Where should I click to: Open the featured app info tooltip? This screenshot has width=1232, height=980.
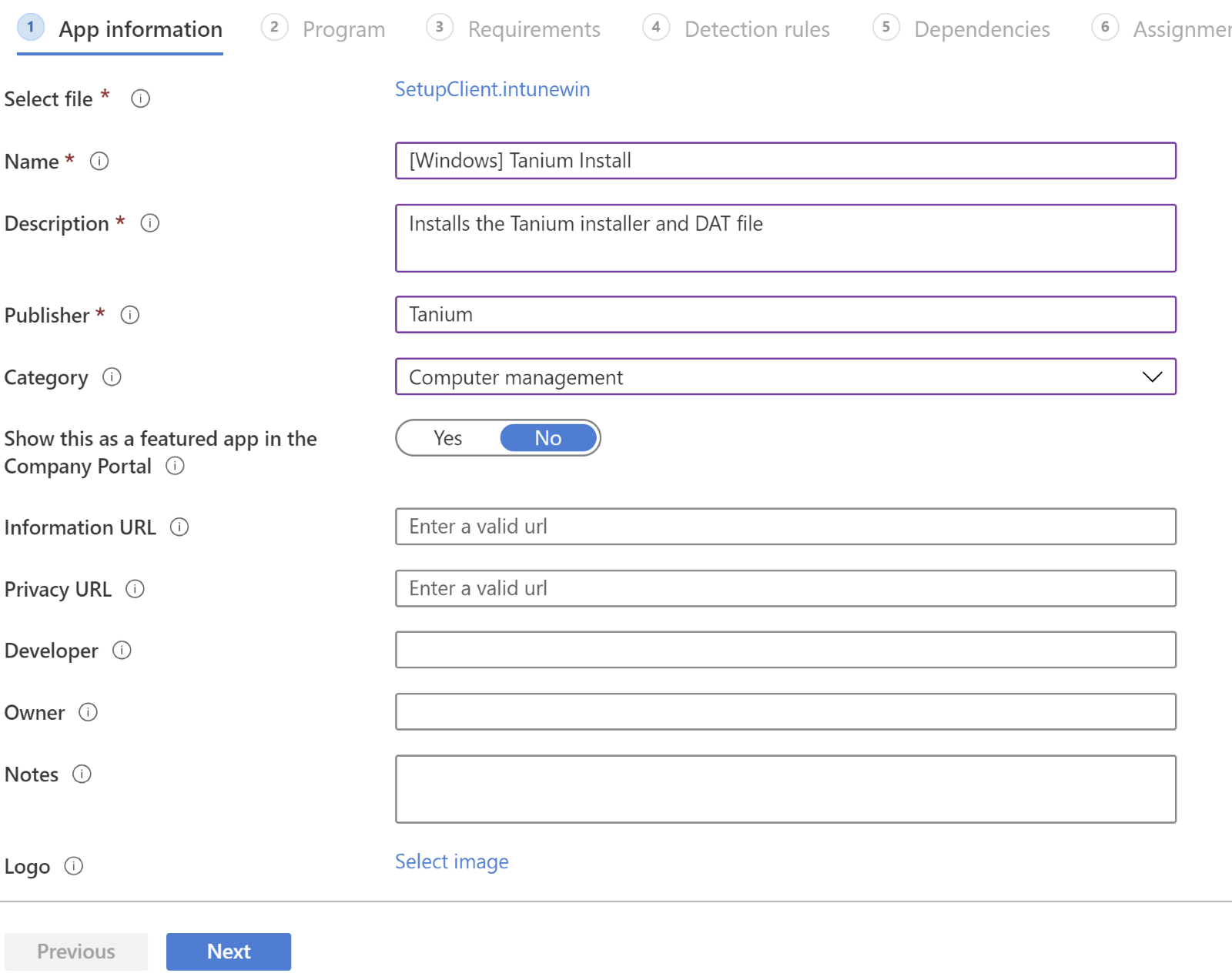click(x=176, y=467)
